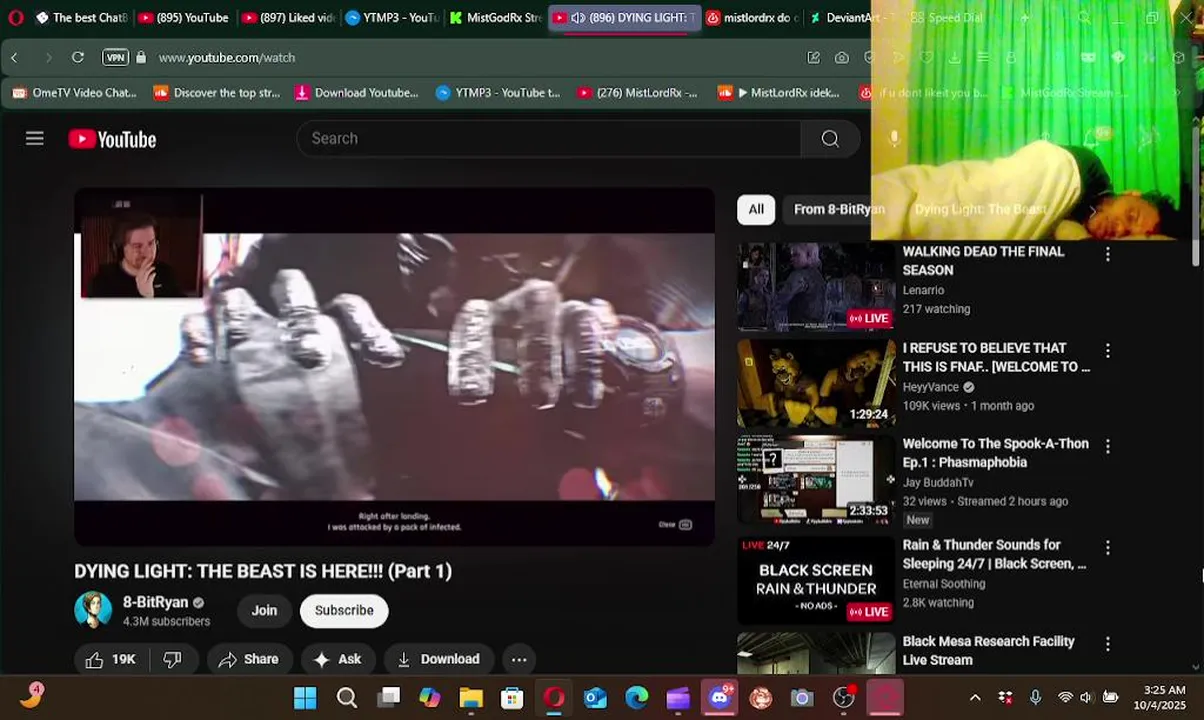Screen dimensions: 1204x720
Task: Open the Opera menu logo
Action: coord(15,17)
